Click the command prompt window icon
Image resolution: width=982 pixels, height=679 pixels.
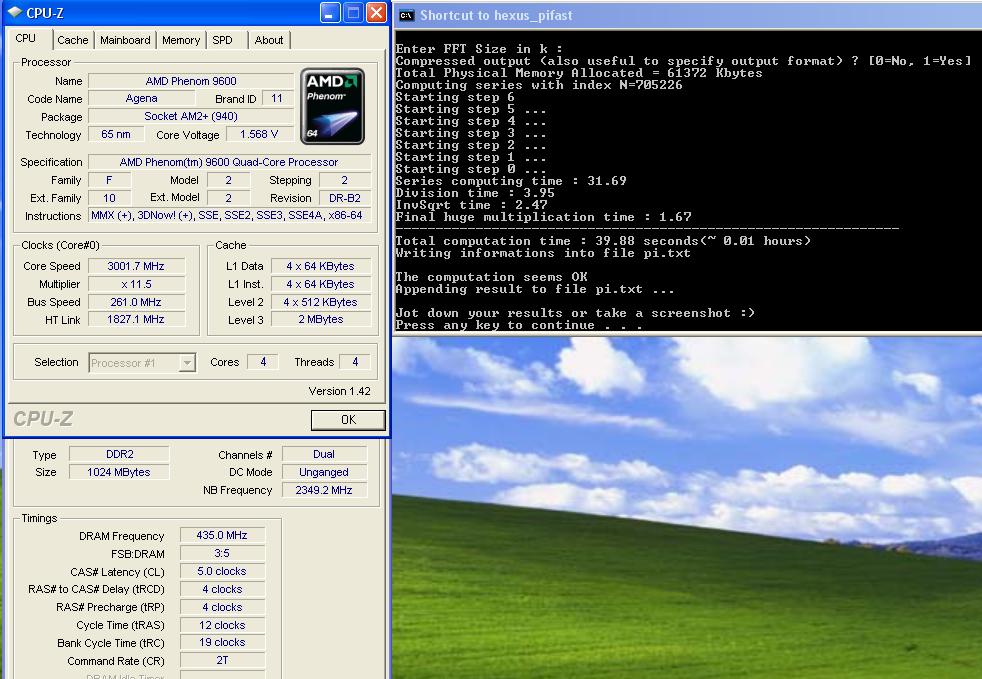pyautogui.click(x=406, y=16)
